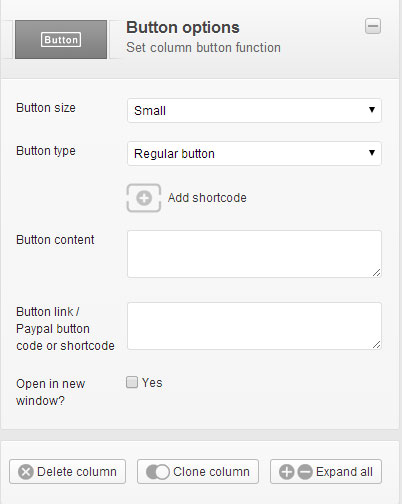Click the Button preview thumbnail in header
This screenshot has height=504, width=402.
coord(61,39)
